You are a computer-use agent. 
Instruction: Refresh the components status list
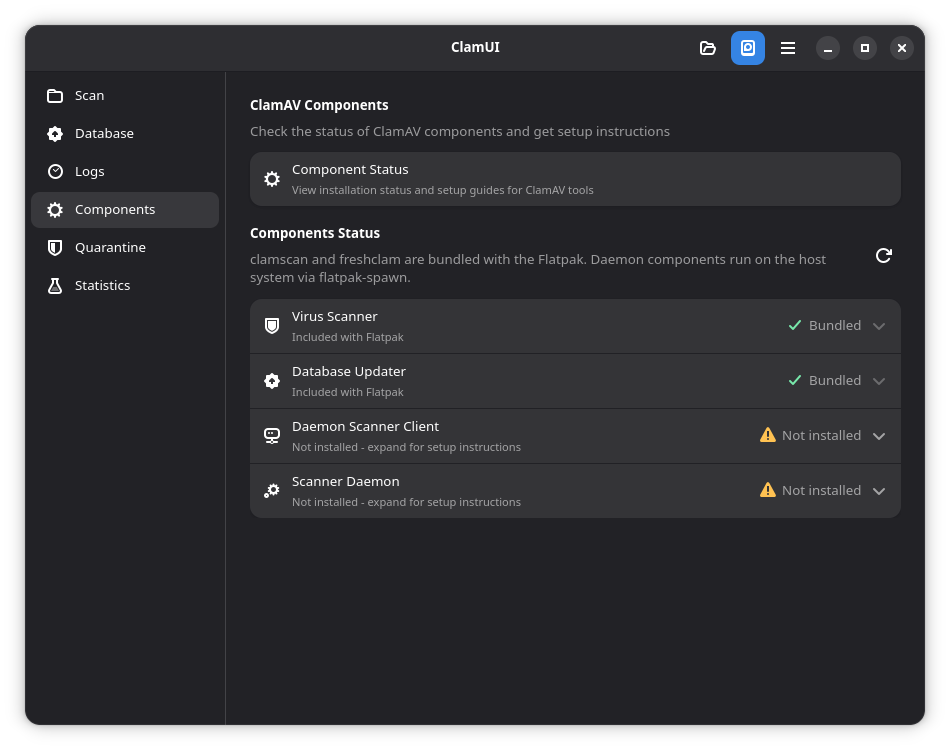[883, 256]
